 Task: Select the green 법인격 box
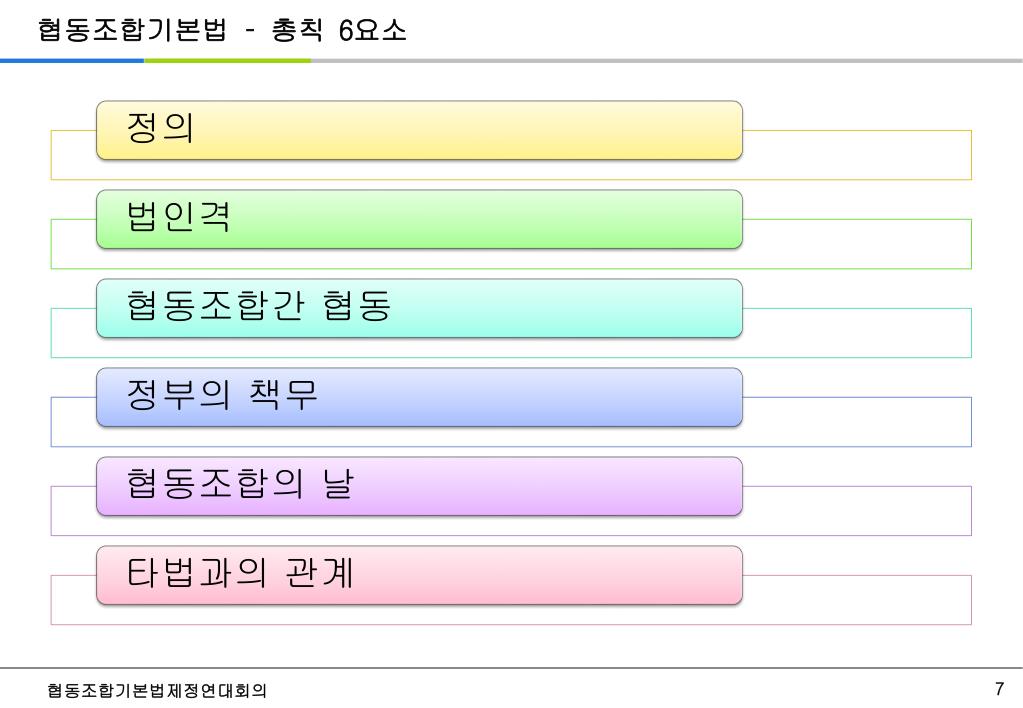pyautogui.click(x=419, y=219)
